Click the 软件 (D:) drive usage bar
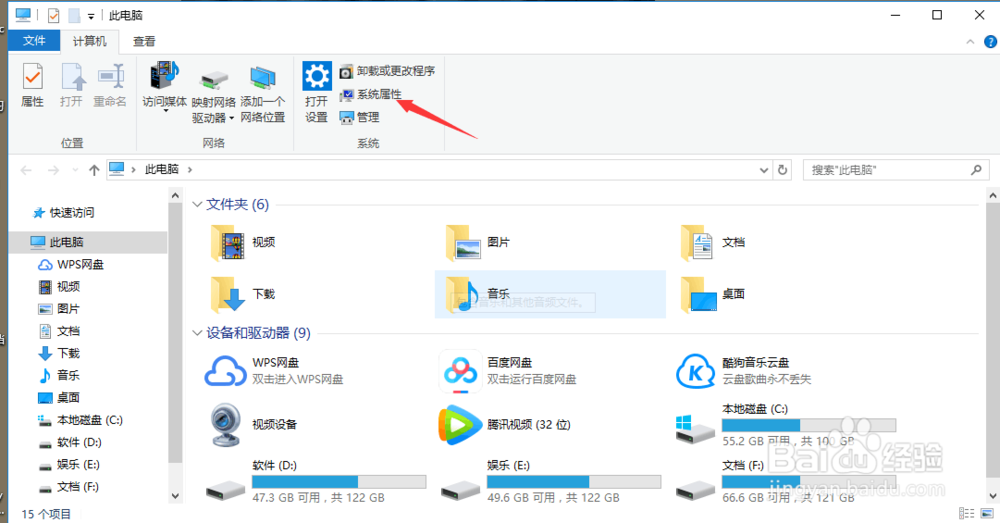This screenshot has width=1000, height=523. pos(339,482)
